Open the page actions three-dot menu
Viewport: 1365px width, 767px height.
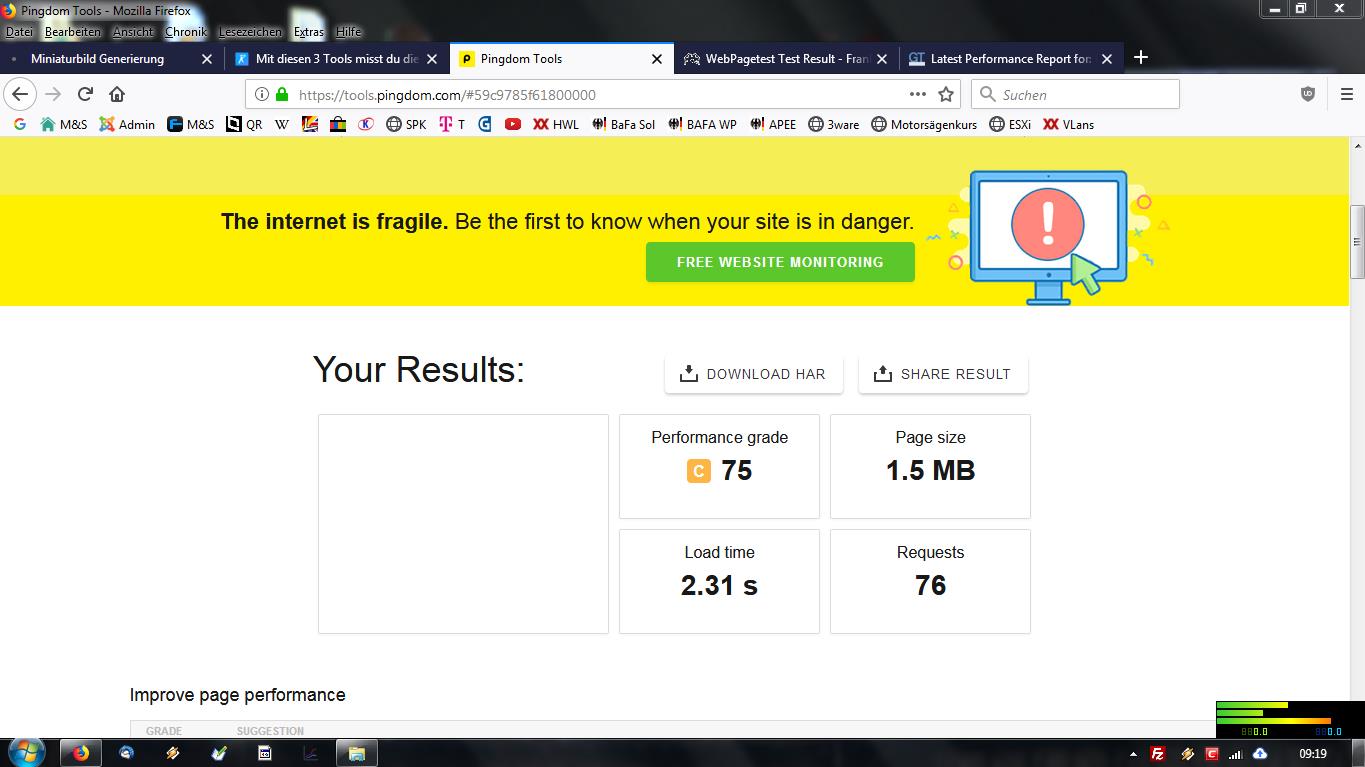tap(917, 94)
